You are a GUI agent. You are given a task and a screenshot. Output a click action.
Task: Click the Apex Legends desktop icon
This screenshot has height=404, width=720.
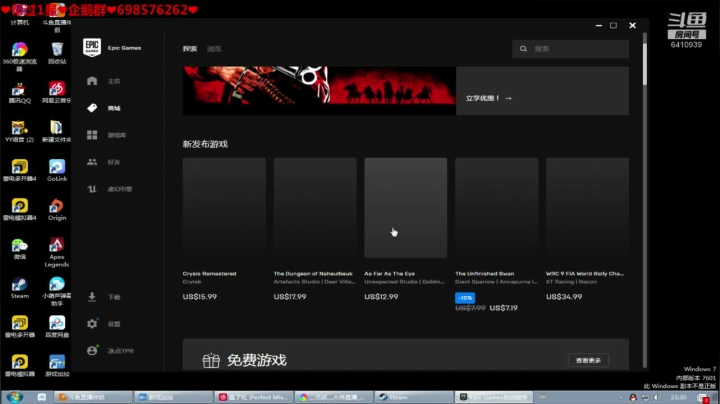point(57,245)
